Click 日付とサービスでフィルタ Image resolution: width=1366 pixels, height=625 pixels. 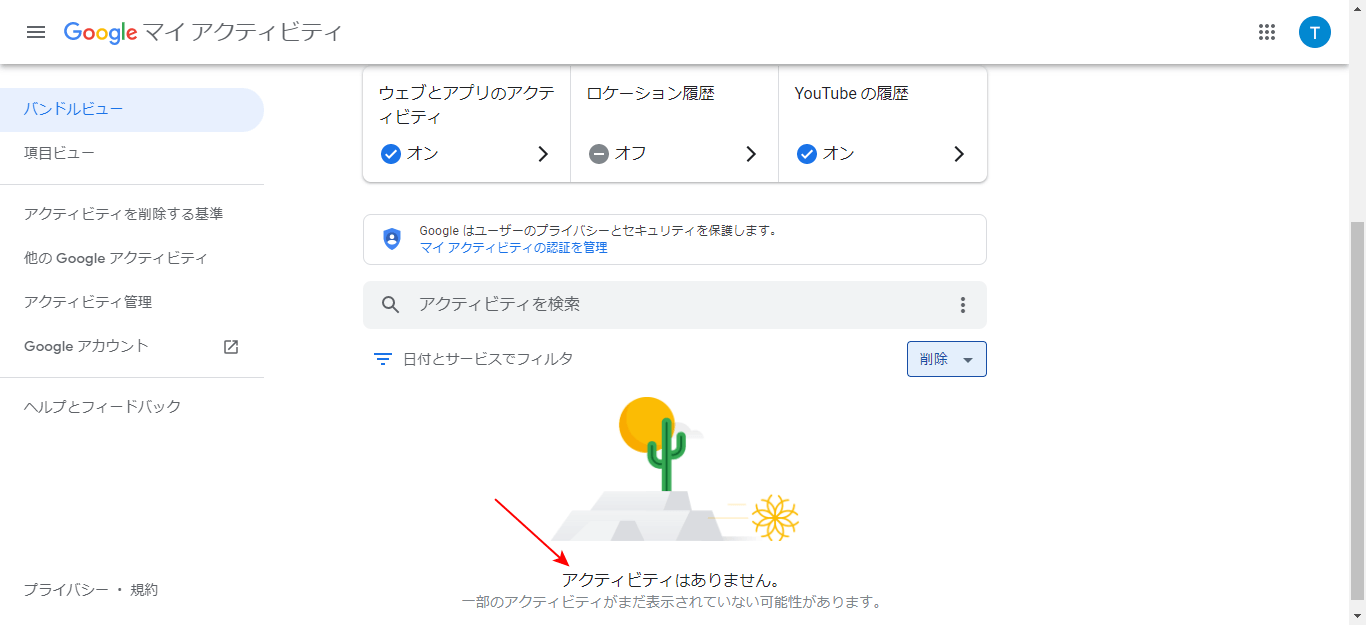coord(488,359)
